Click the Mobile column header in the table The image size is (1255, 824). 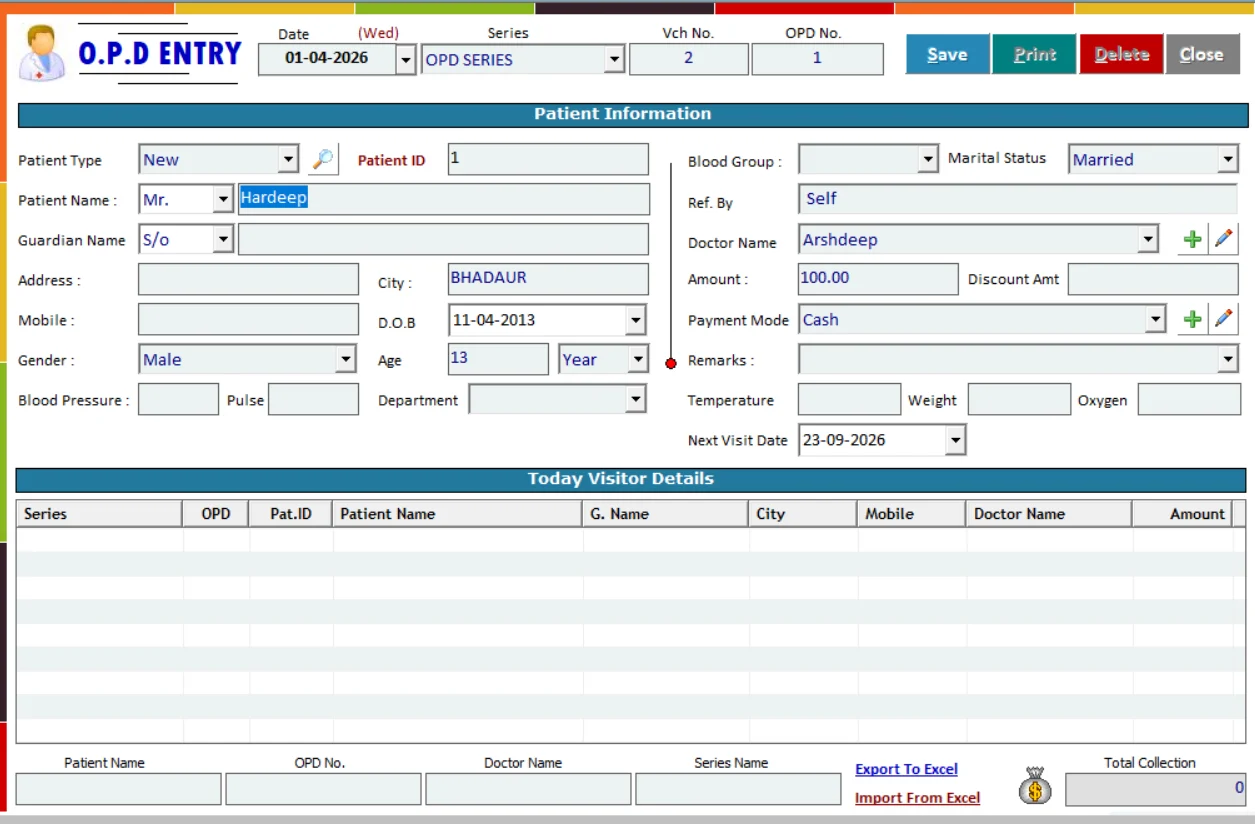point(911,514)
